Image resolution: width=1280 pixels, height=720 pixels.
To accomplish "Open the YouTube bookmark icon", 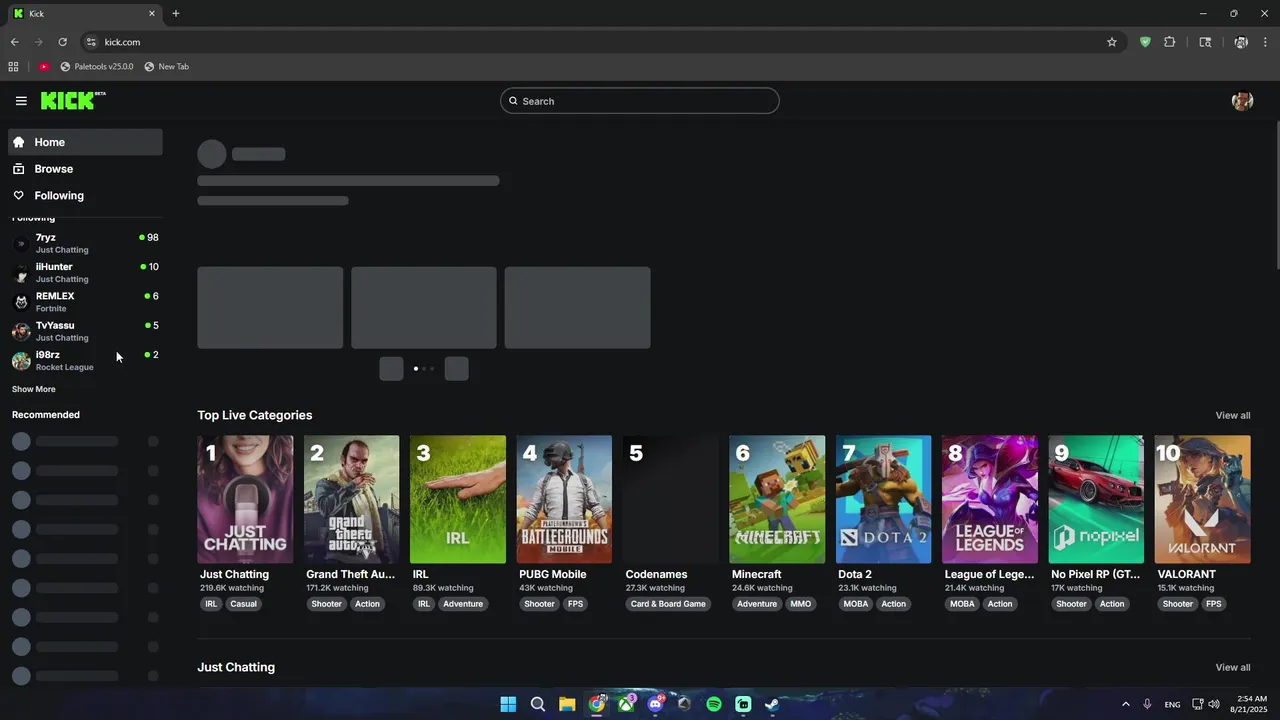I will pos(44,67).
